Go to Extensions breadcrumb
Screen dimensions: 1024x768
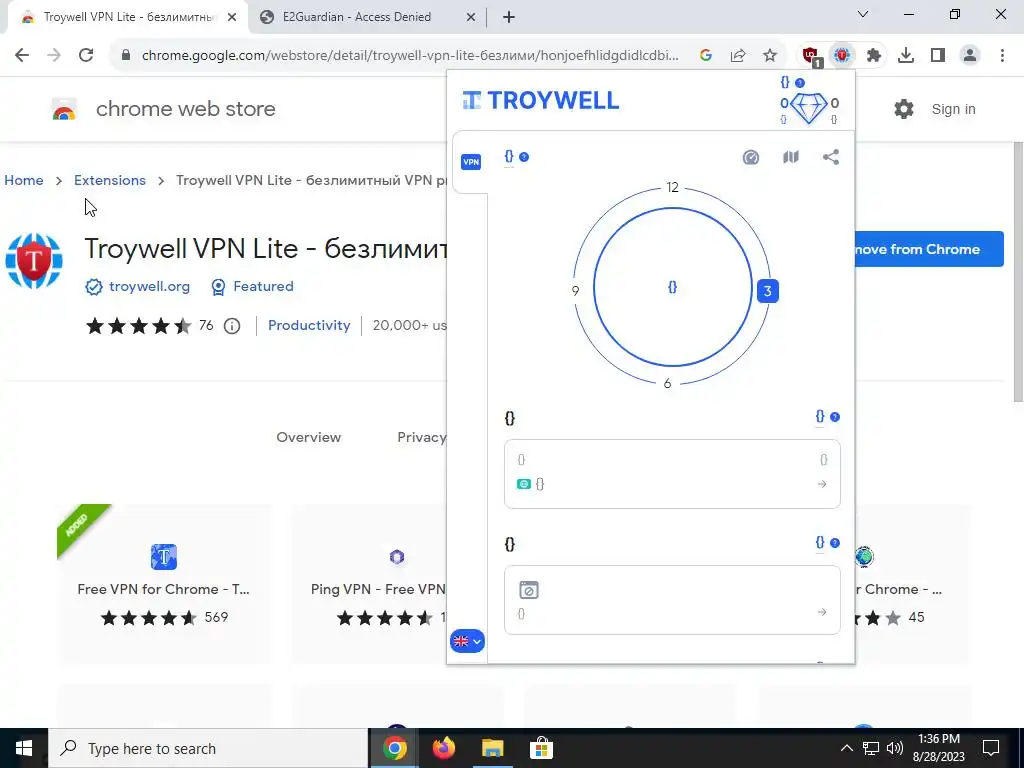click(110, 180)
